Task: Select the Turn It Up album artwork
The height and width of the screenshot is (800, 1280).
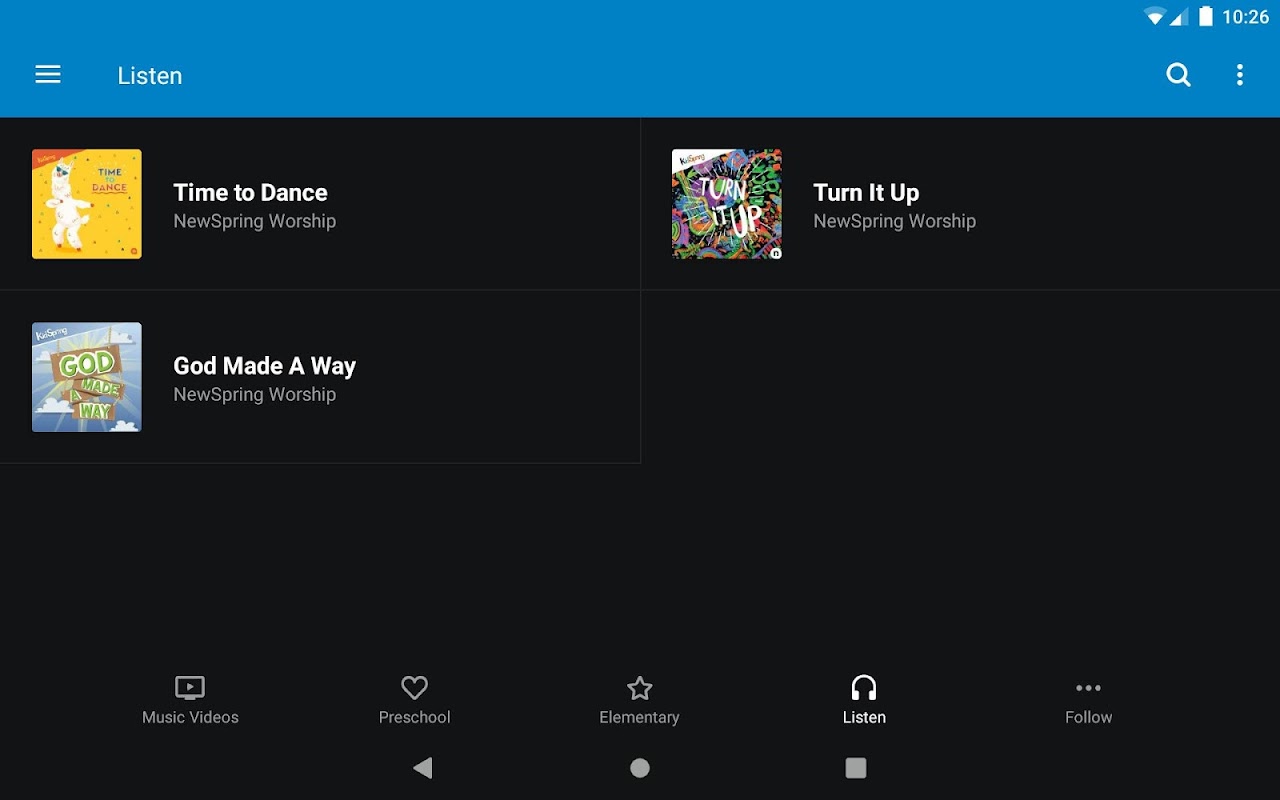Action: point(727,204)
